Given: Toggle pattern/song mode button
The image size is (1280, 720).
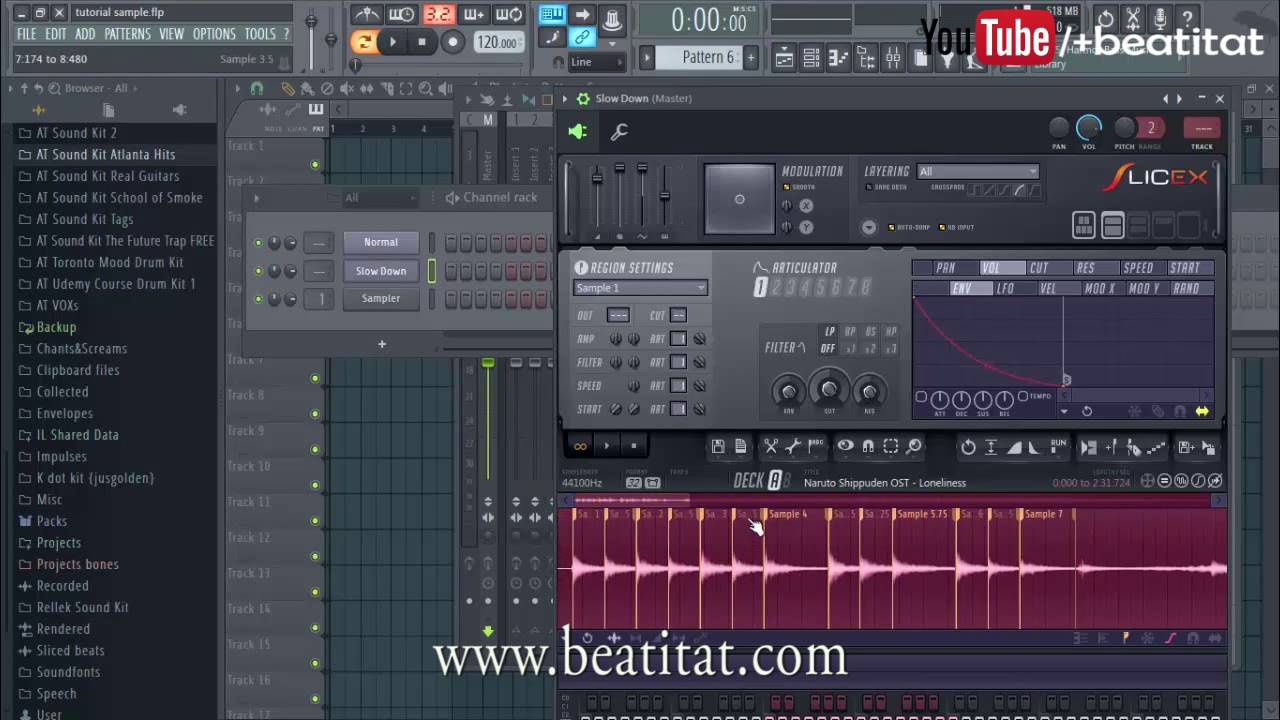Looking at the screenshot, I should click(x=364, y=42).
